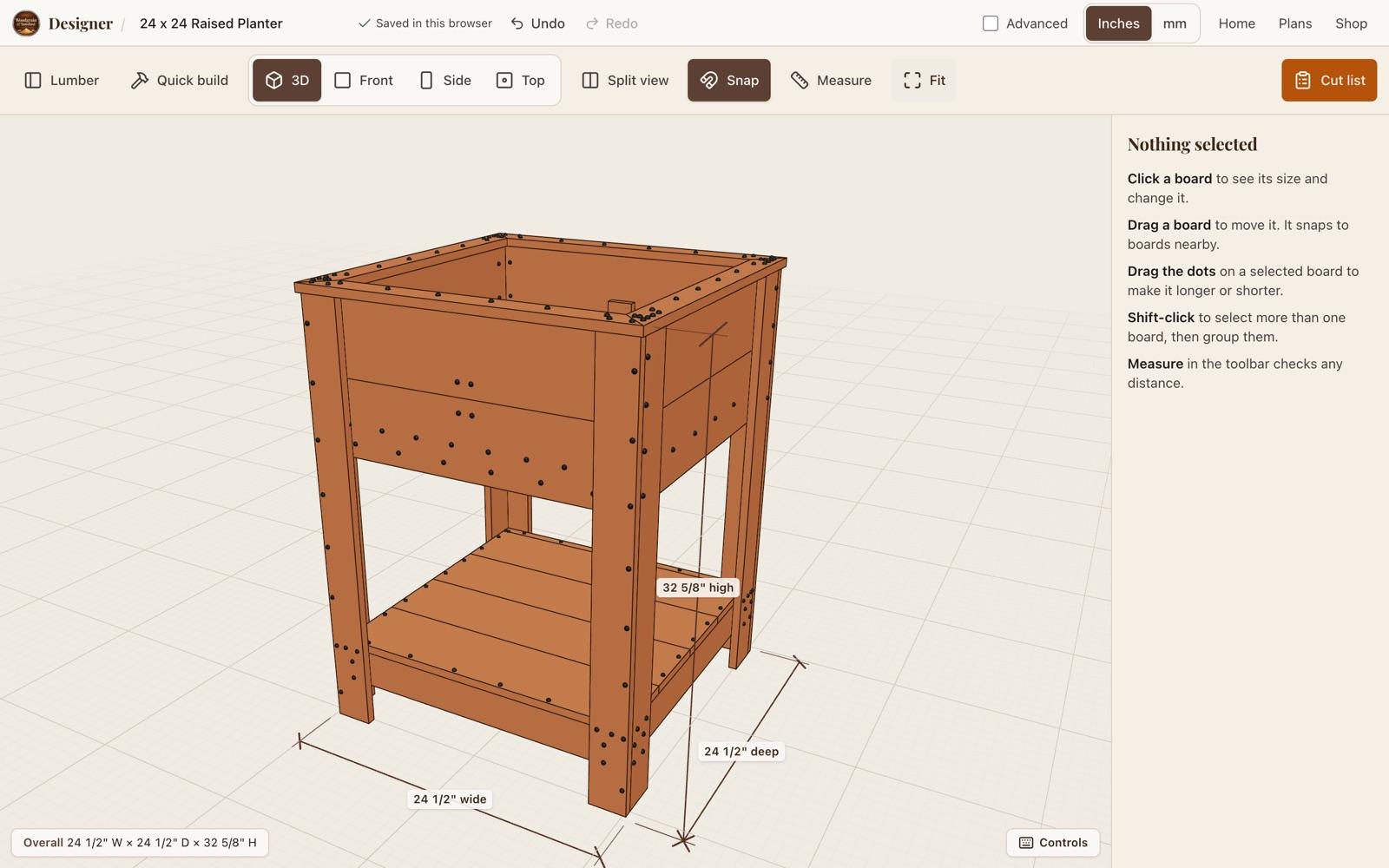Click the 24 1/2" wide dimension label
Image resolution: width=1389 pixels, height=868 pixels.
pos(450,799)
